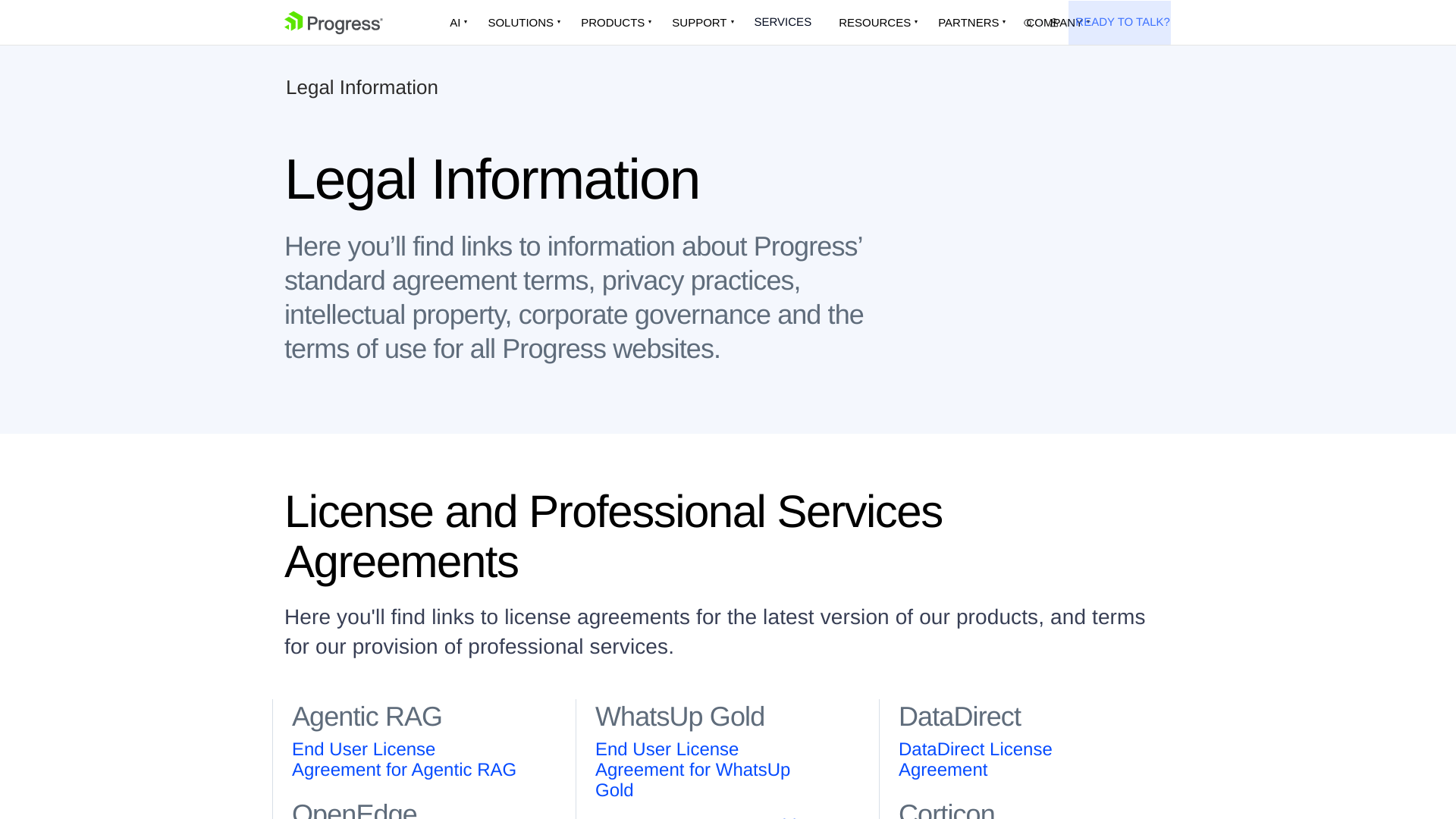This screenshot has width=1456, height=819.
Task: Open the Resources navigation menu
Action: coord(877,23)
